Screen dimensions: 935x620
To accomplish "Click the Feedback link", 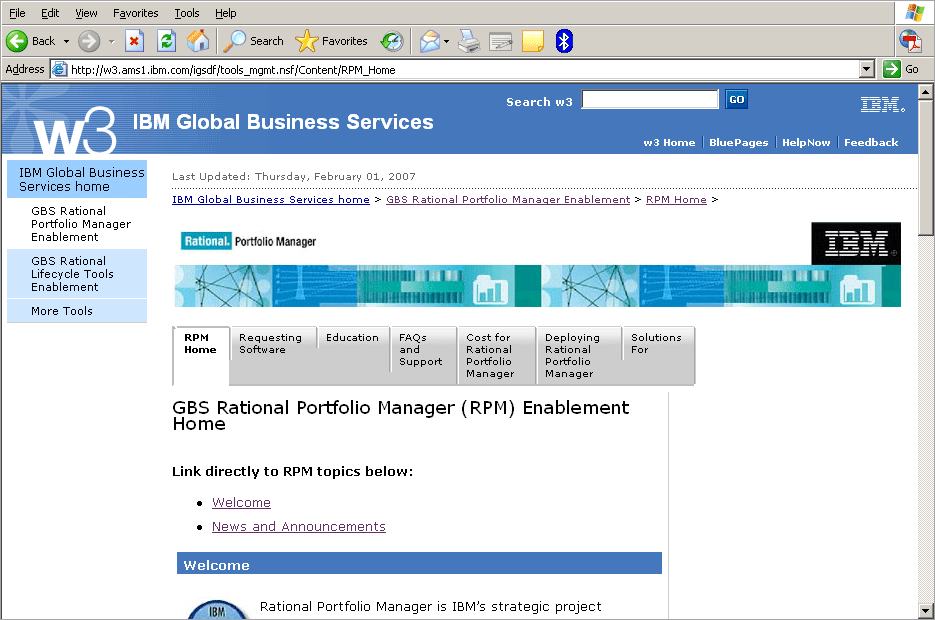I will pyautogui.click(x=871, y=142).
